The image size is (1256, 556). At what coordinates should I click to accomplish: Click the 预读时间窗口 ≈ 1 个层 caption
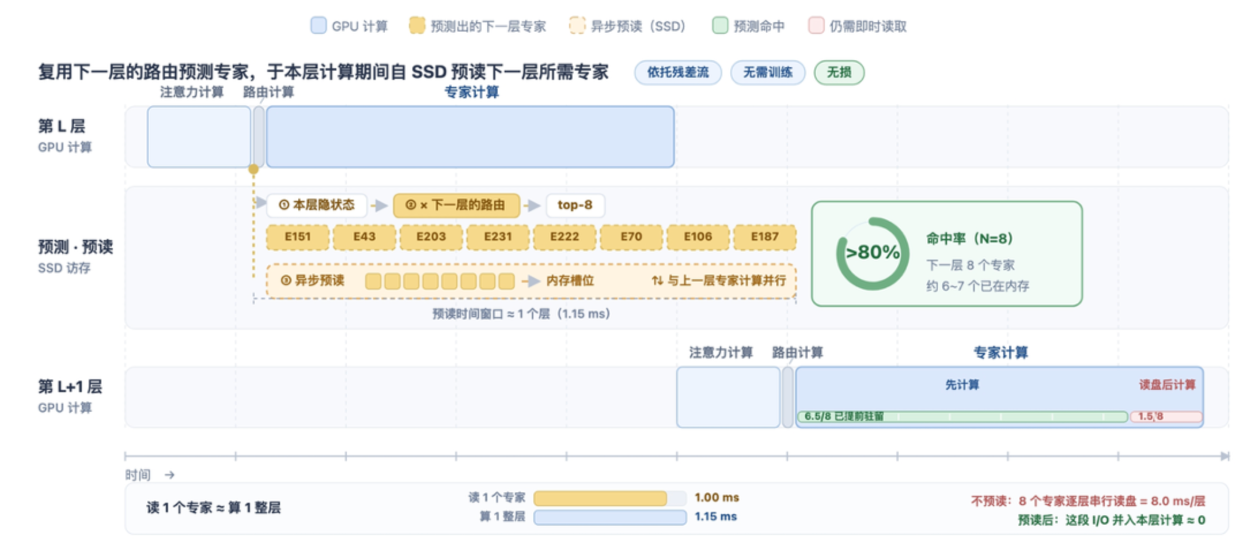tap(521, 313)
